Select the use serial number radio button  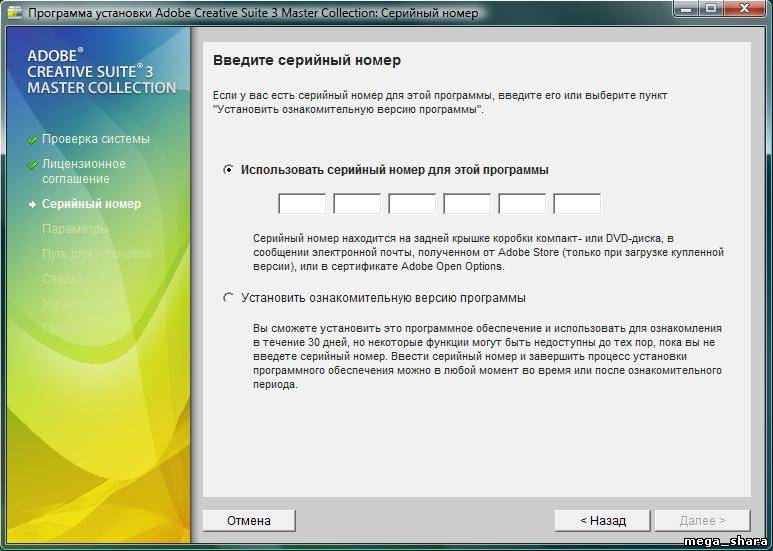tap(228, 170)
